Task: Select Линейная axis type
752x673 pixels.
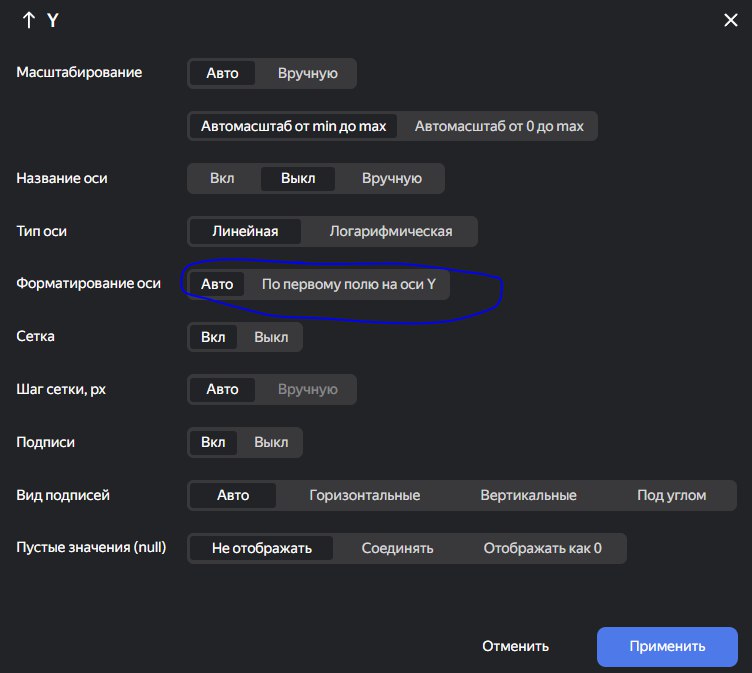Action: pyautogui.click(x=245, y=231)
